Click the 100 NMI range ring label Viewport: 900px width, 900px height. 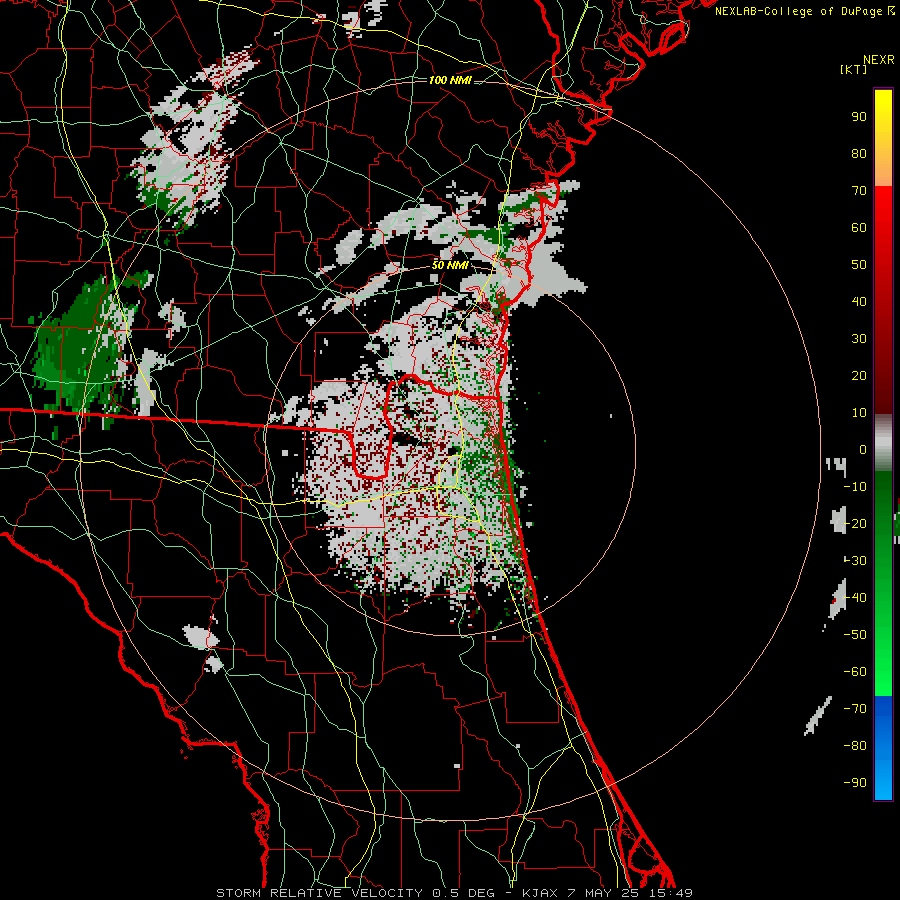[x=450, y=80]
